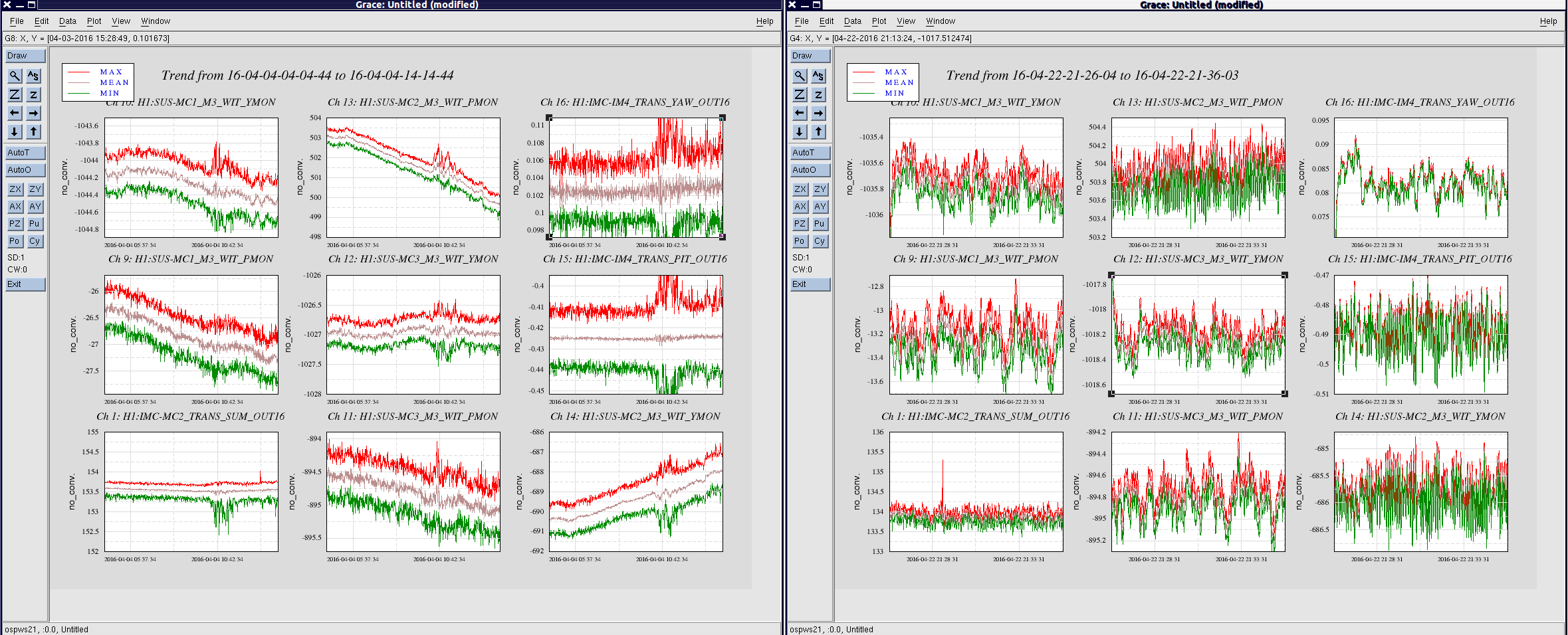This screenshot has width=1568, height=635.
Task: Click Cy button in left window
Action: click(x=35, y=241)
